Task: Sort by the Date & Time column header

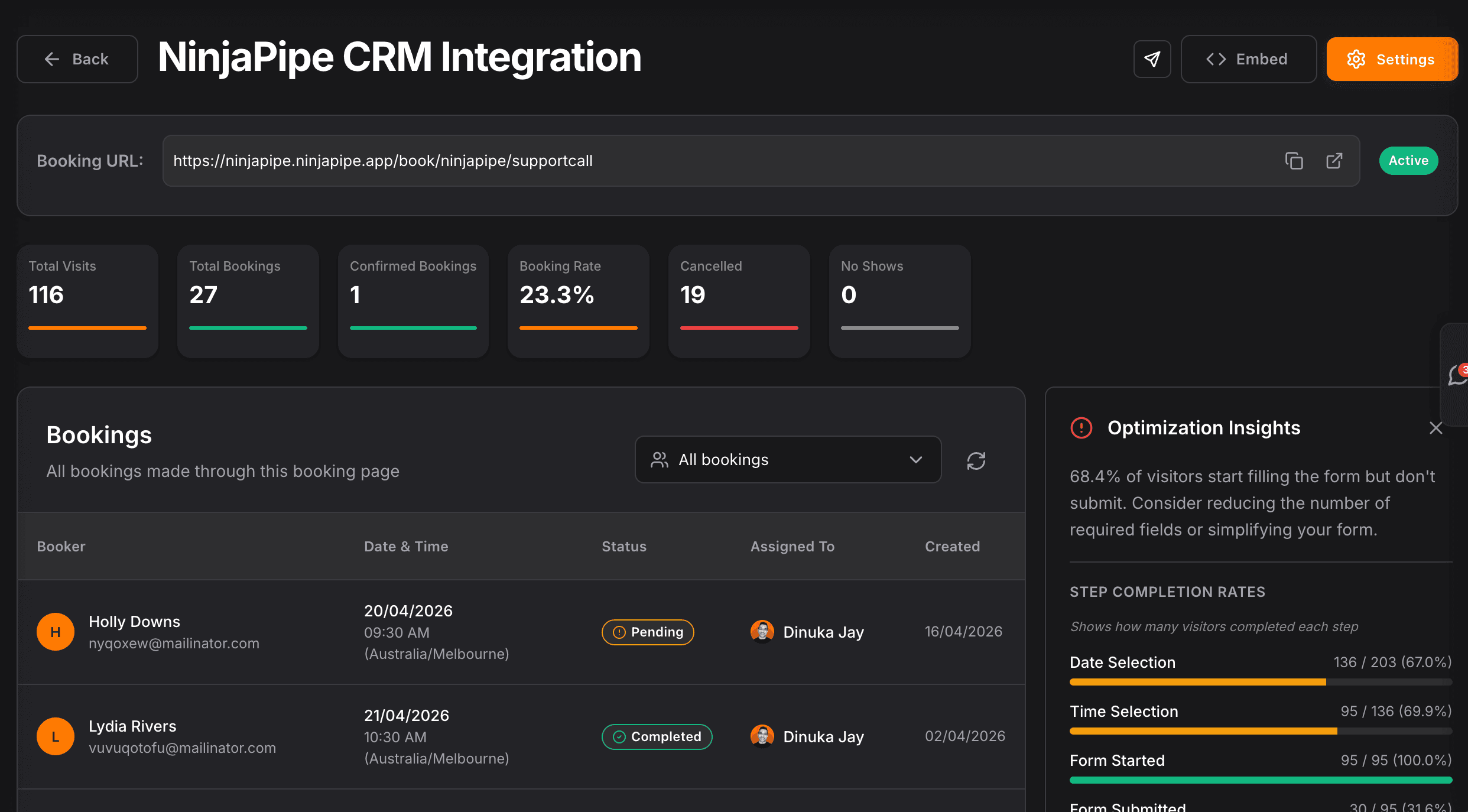Action: click(406, 547)
